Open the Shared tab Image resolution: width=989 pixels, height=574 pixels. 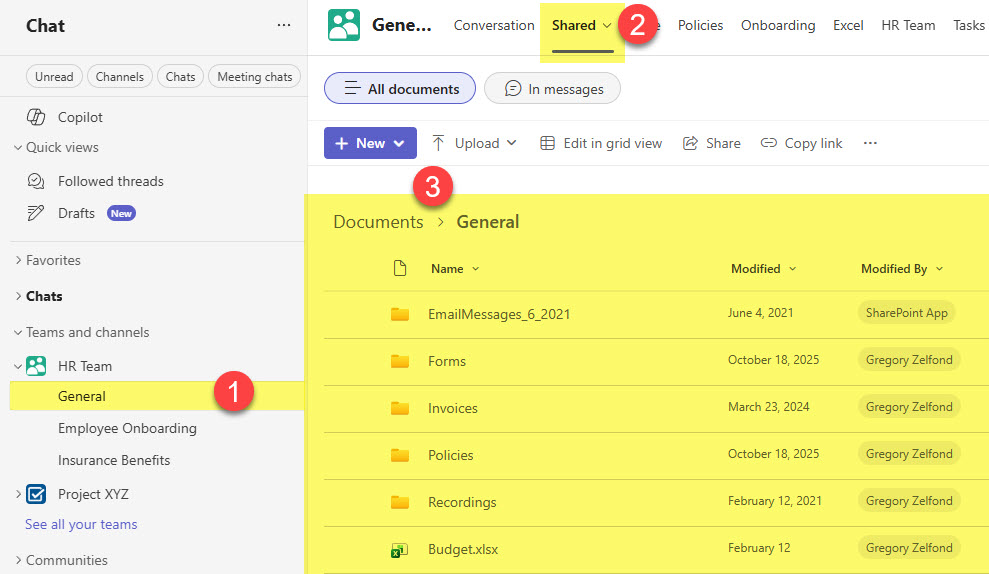point(573,25)
